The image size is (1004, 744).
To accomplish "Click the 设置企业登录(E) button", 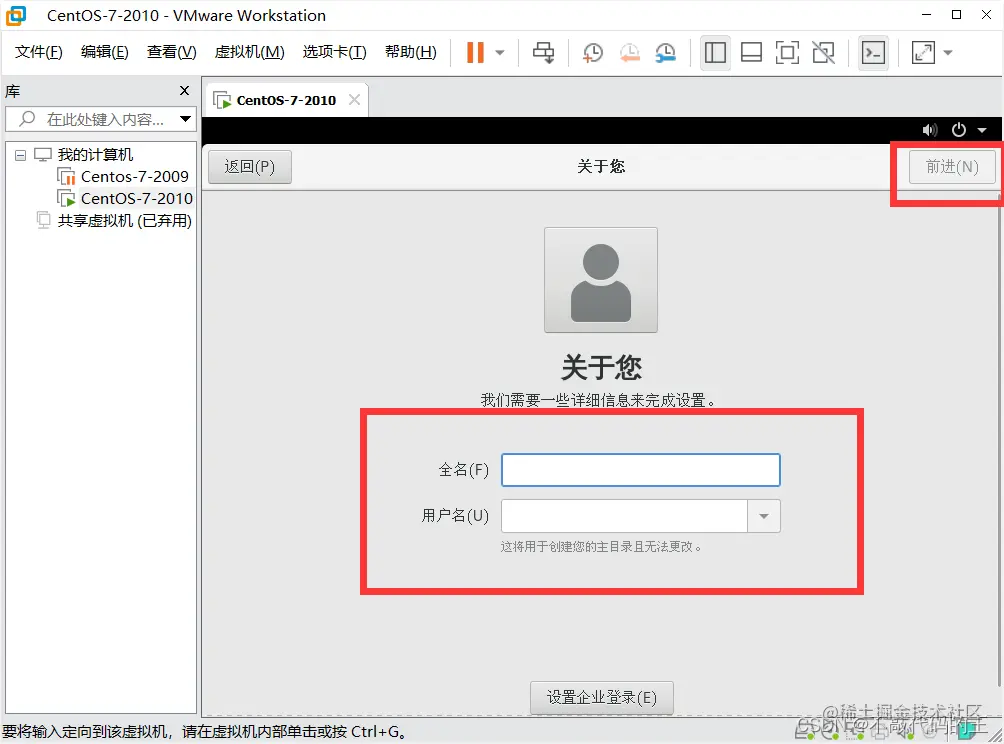I will (x=602, y=698).
